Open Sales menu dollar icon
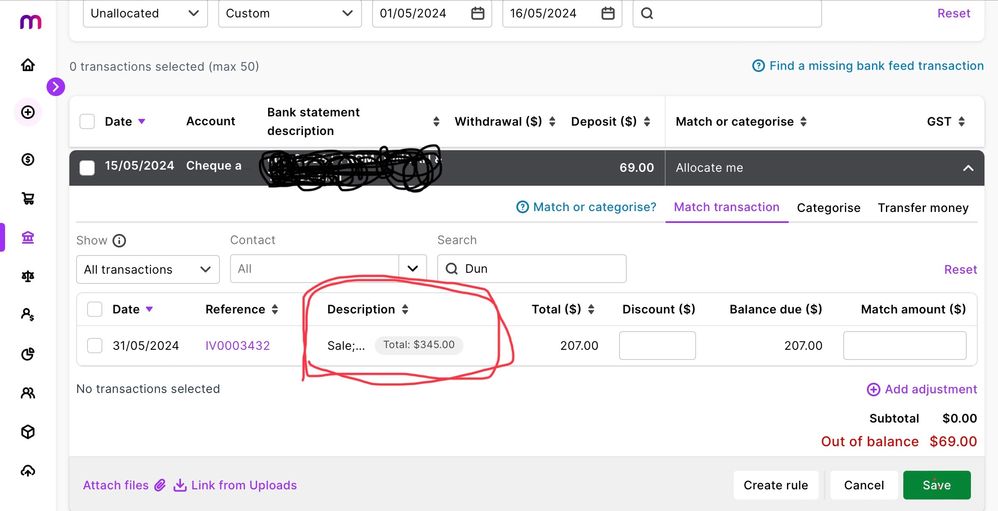The image size is (998, 511). (28, 159)
